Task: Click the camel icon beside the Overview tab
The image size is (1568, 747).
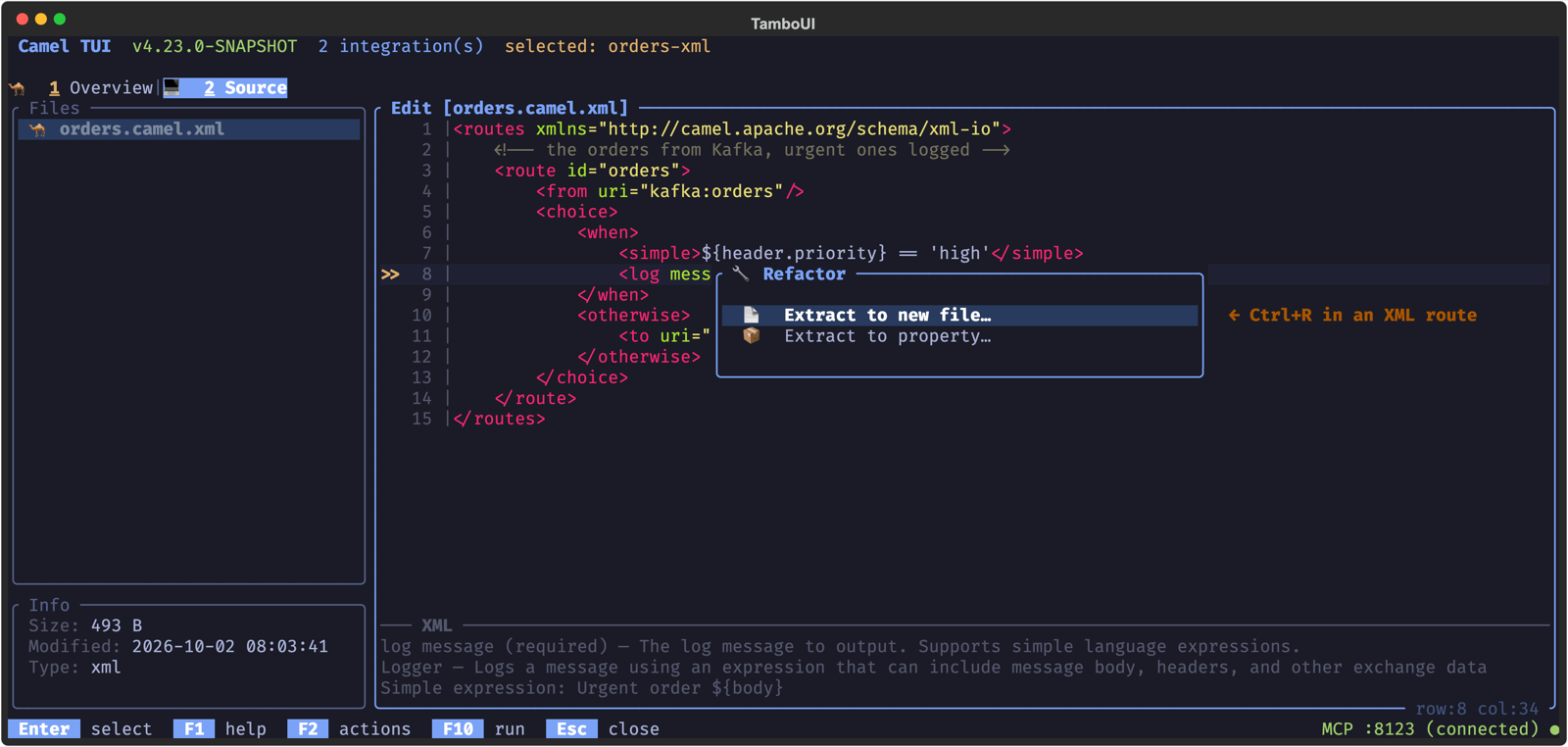Action: tap(18, 88)
